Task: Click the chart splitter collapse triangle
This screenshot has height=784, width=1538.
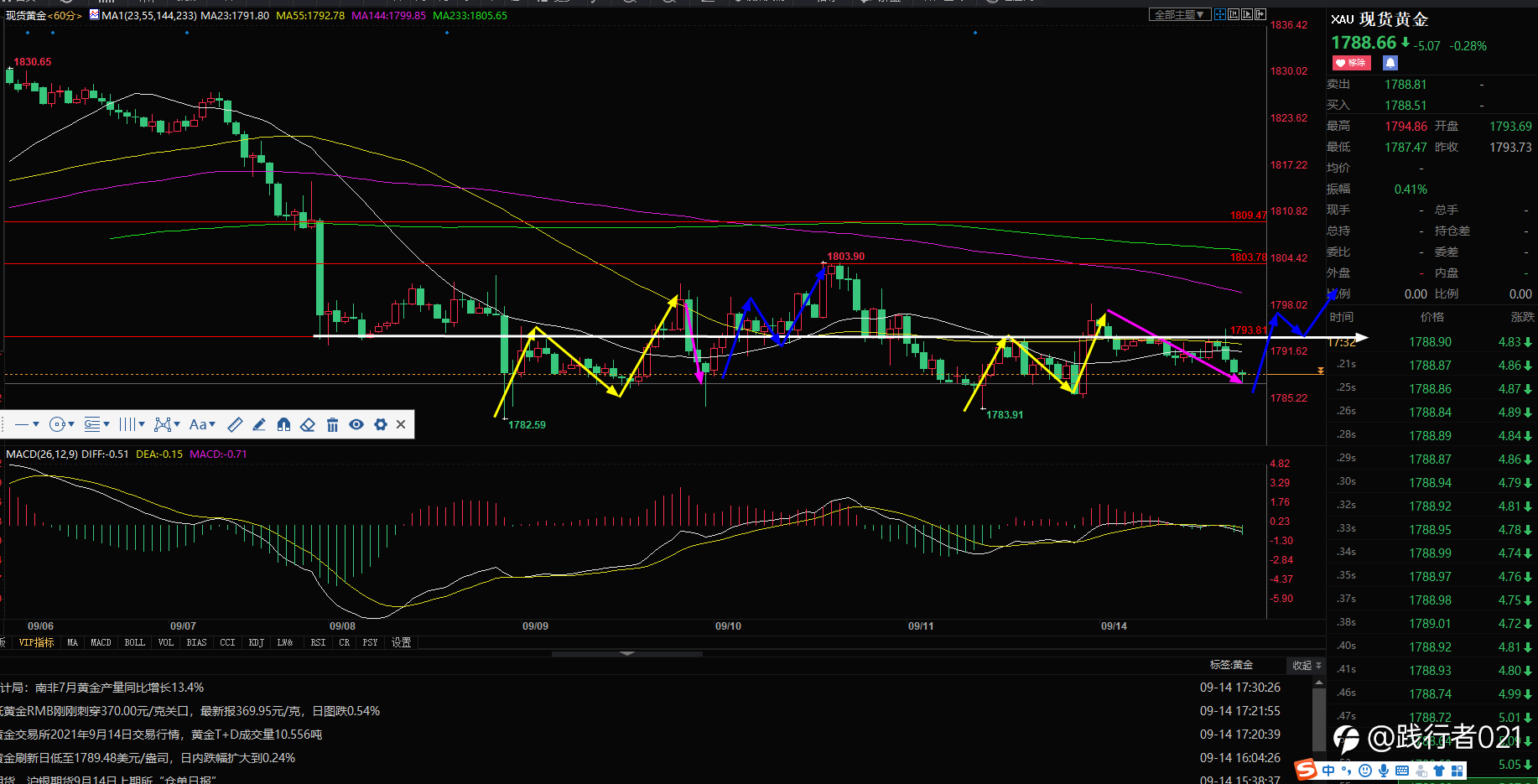Action: point(627,653)
